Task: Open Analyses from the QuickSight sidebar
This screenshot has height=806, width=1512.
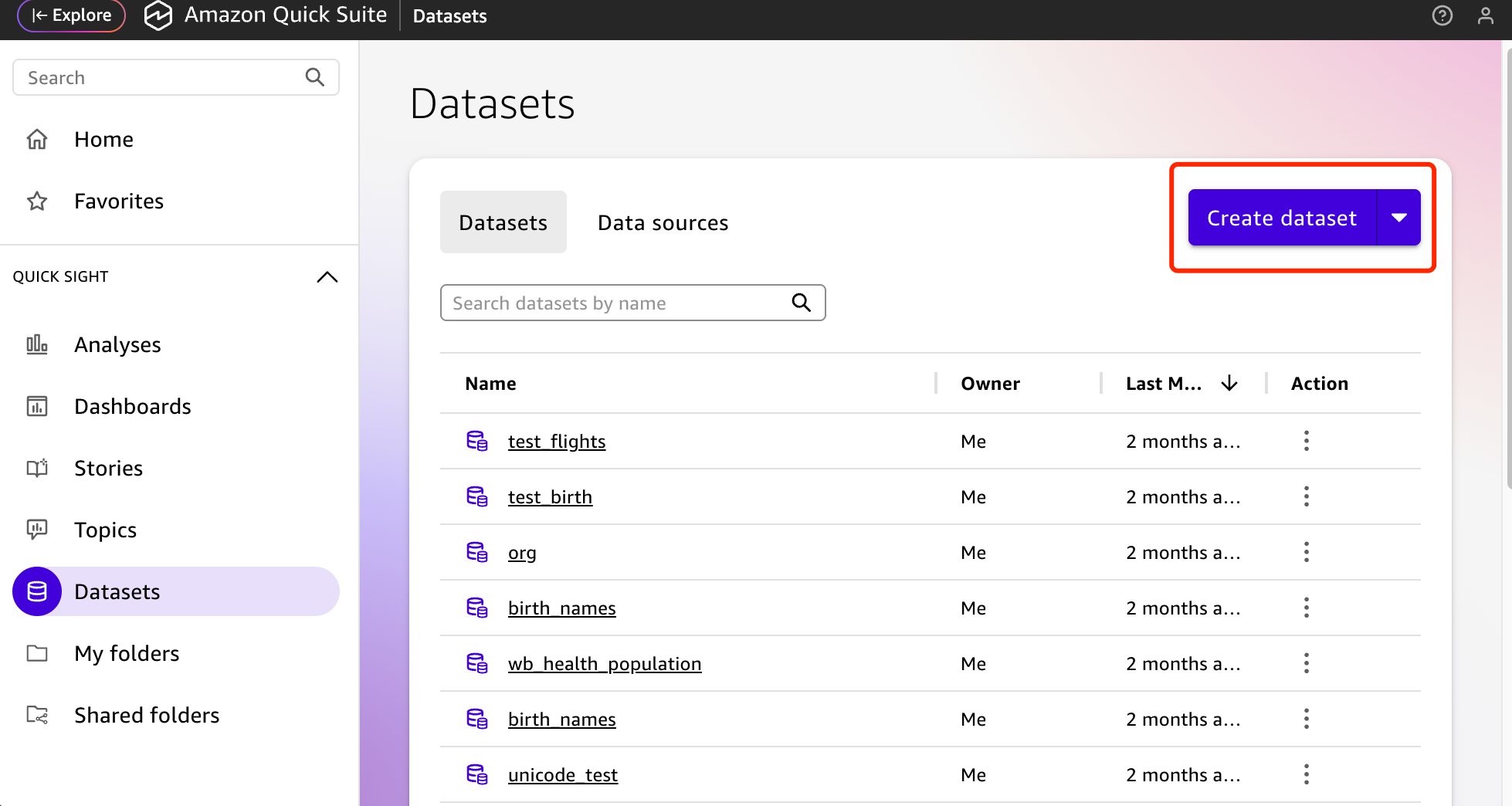Action: tap(117, 344)
